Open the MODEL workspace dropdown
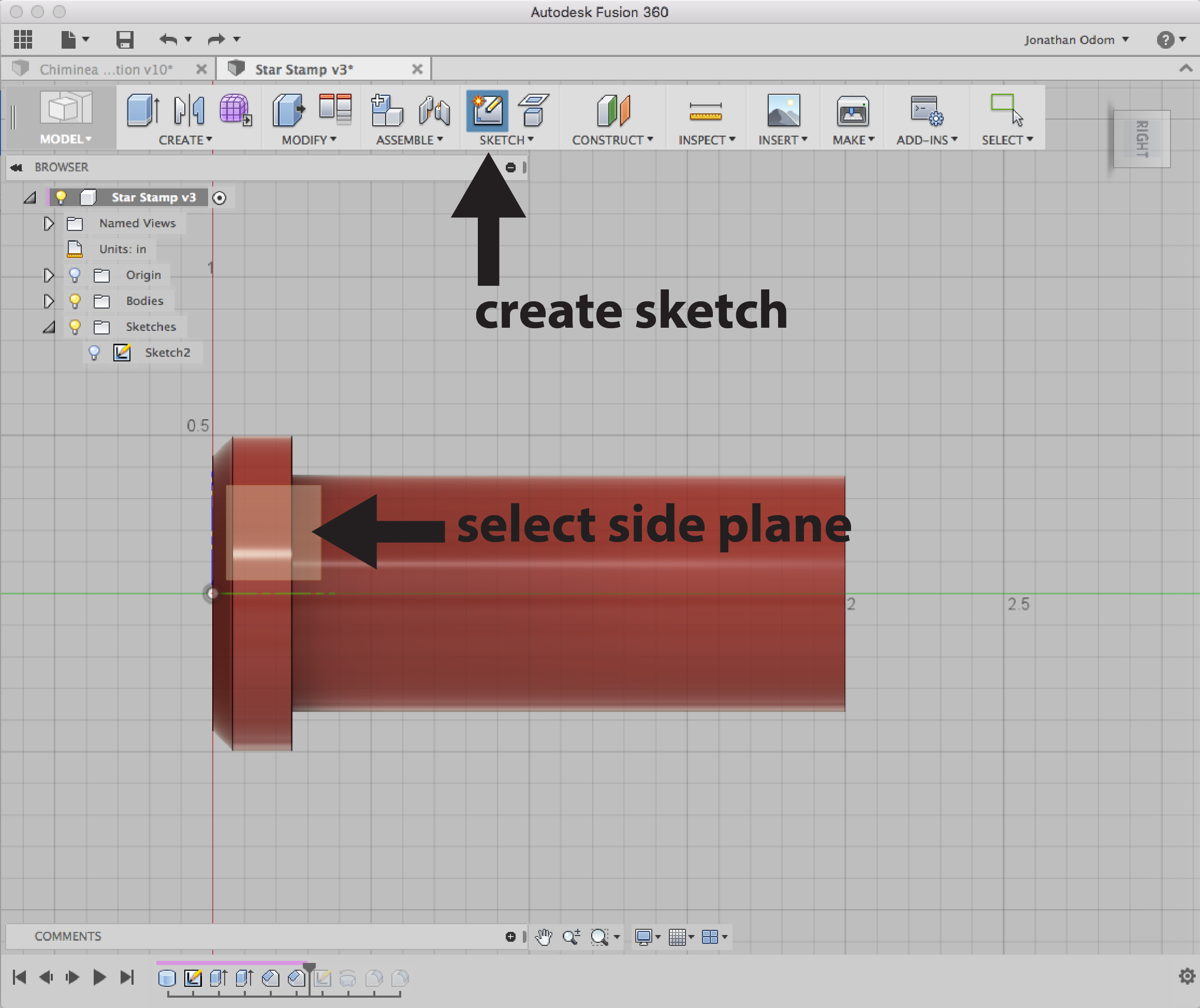1200x1008 pixels. pyautogui.click(x=65, y=139)
